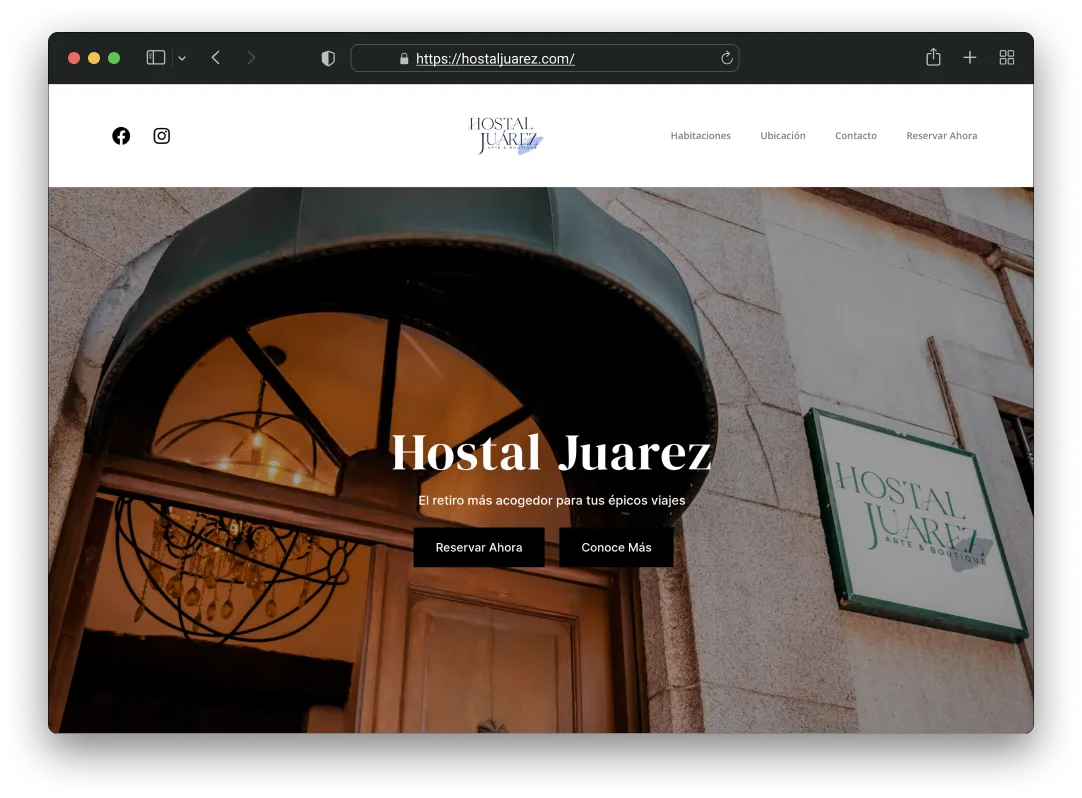This screenshot has height=798, width=1082.
Task: Click the Hostal Juarez logo
Action: (x=504, y=135)
